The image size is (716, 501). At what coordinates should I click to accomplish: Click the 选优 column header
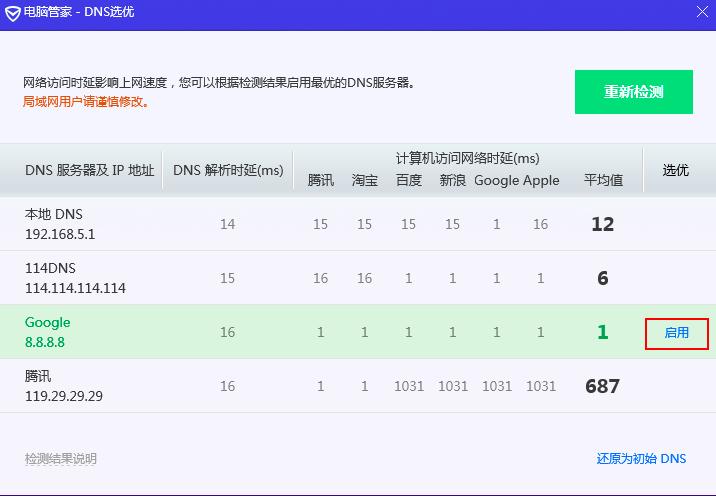tap(675, 170)
